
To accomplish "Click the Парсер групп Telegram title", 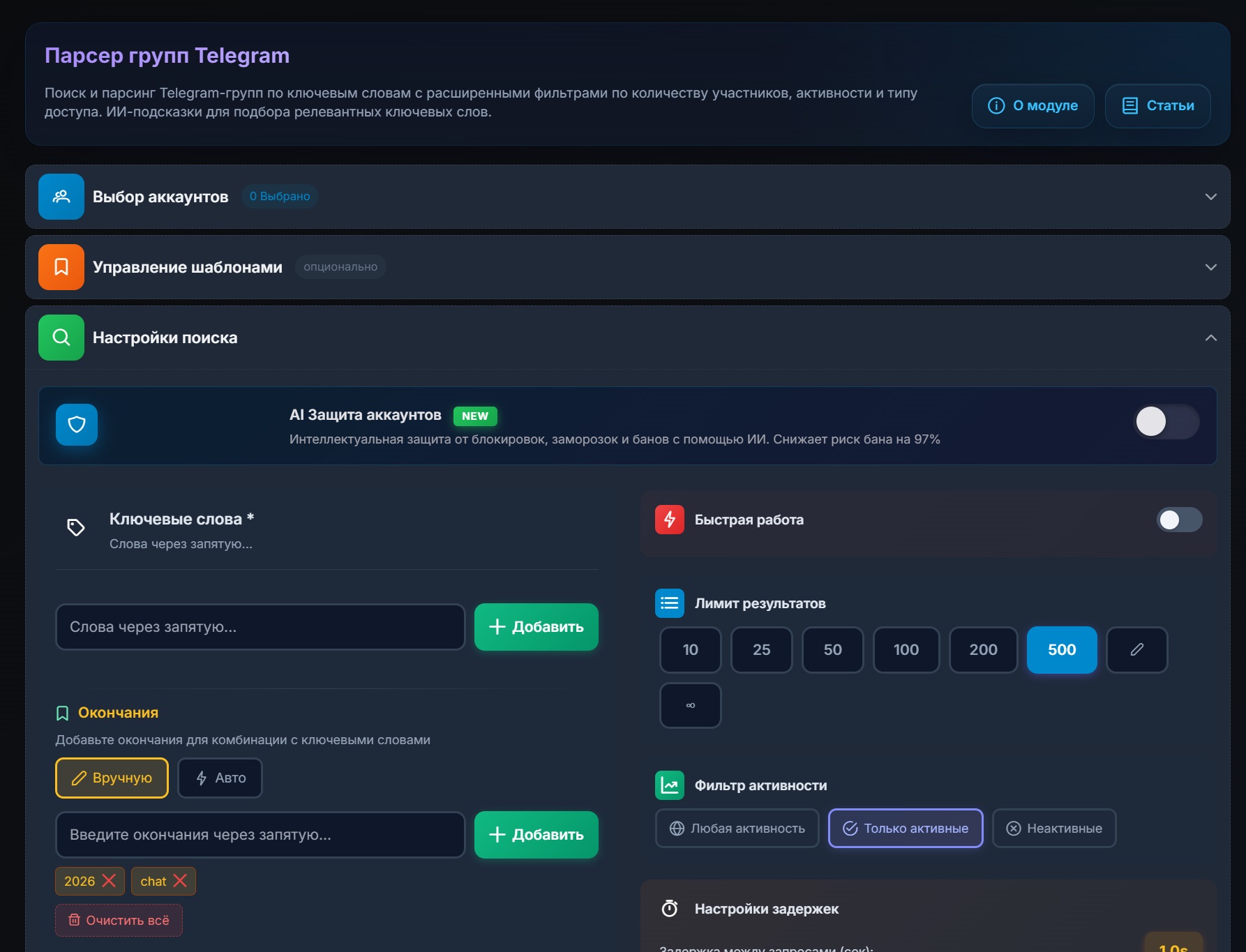I will coord(167,55).
